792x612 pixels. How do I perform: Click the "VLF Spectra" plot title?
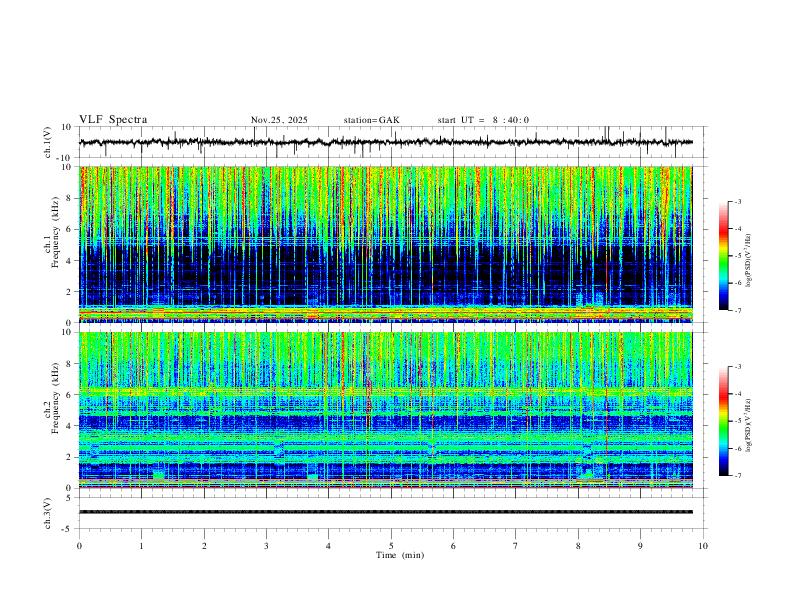pyautogui.click(x=113, y=120)
